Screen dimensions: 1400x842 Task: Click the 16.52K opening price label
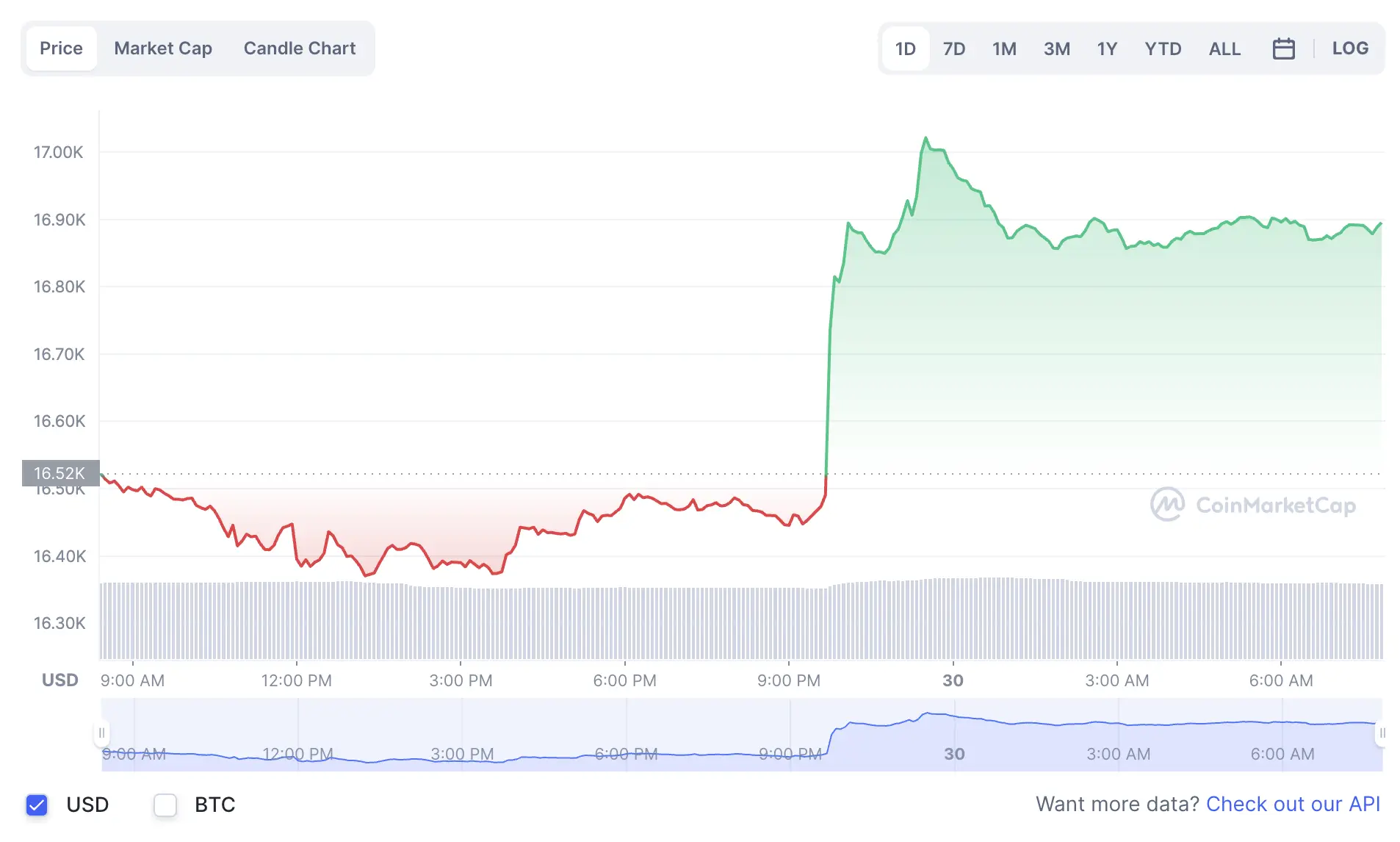[x=60, y=473]
